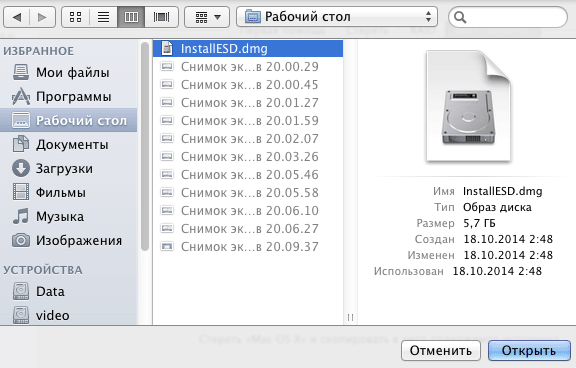
Task: Open the Рабочий стол location popup
Action: click(337, 17)
